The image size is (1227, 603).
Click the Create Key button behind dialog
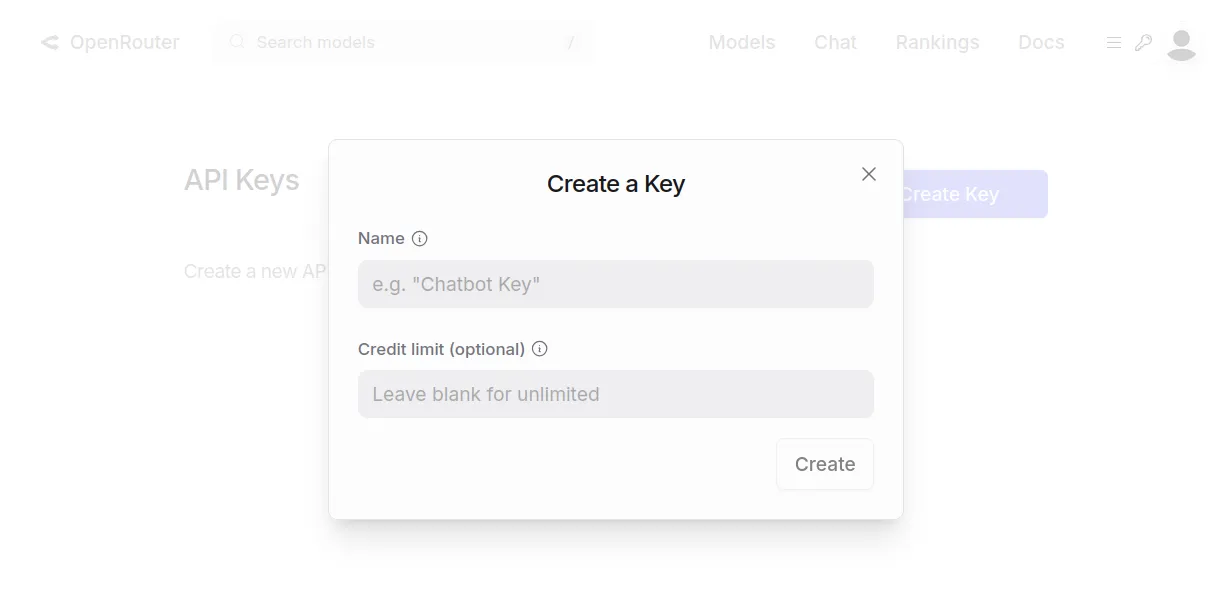click(975, 194)
